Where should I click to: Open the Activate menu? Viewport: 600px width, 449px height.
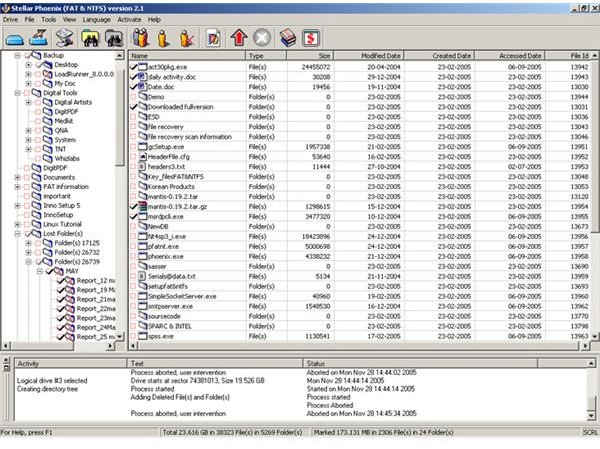129,20
